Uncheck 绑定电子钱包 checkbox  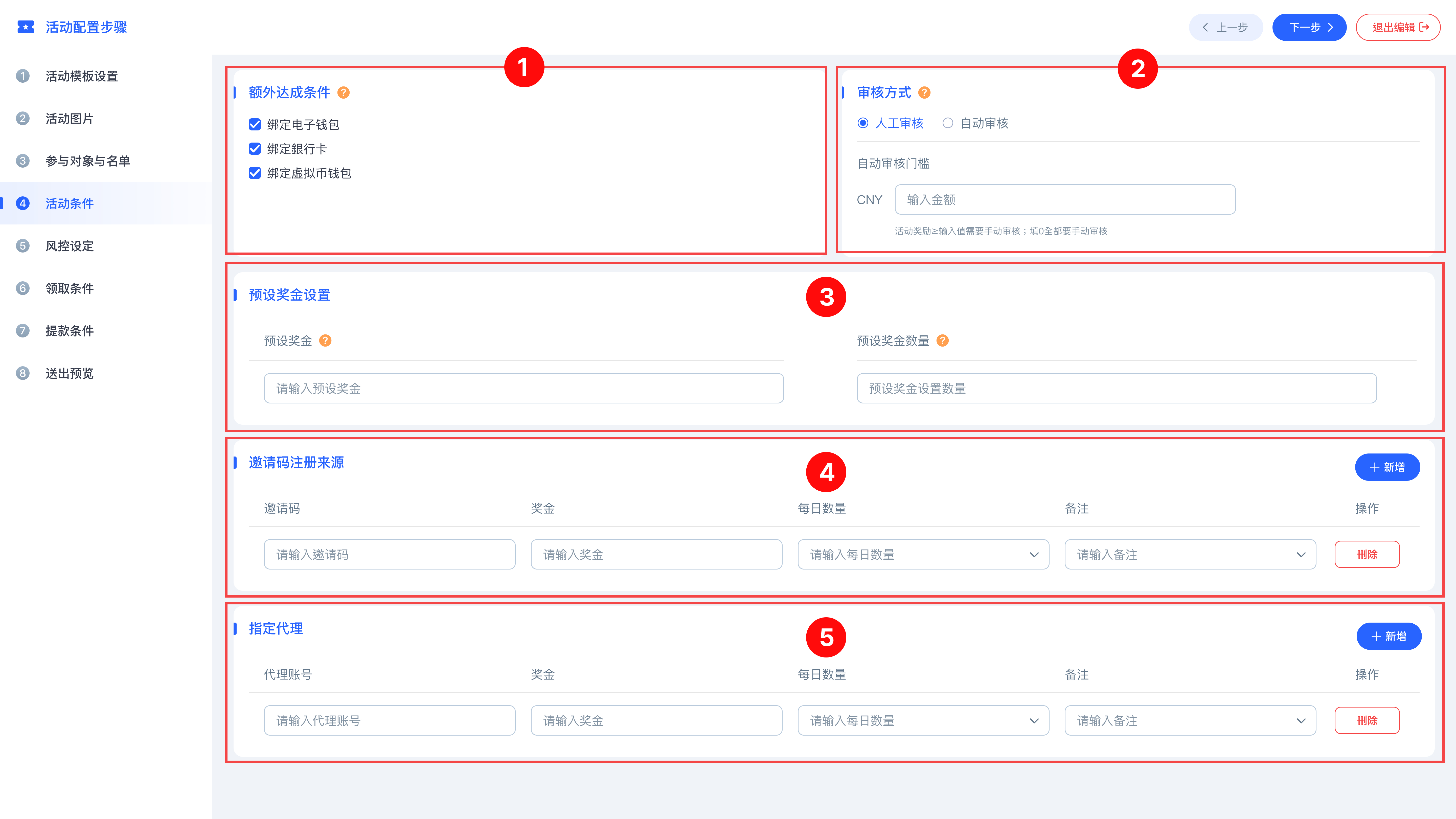pos(255,124)
